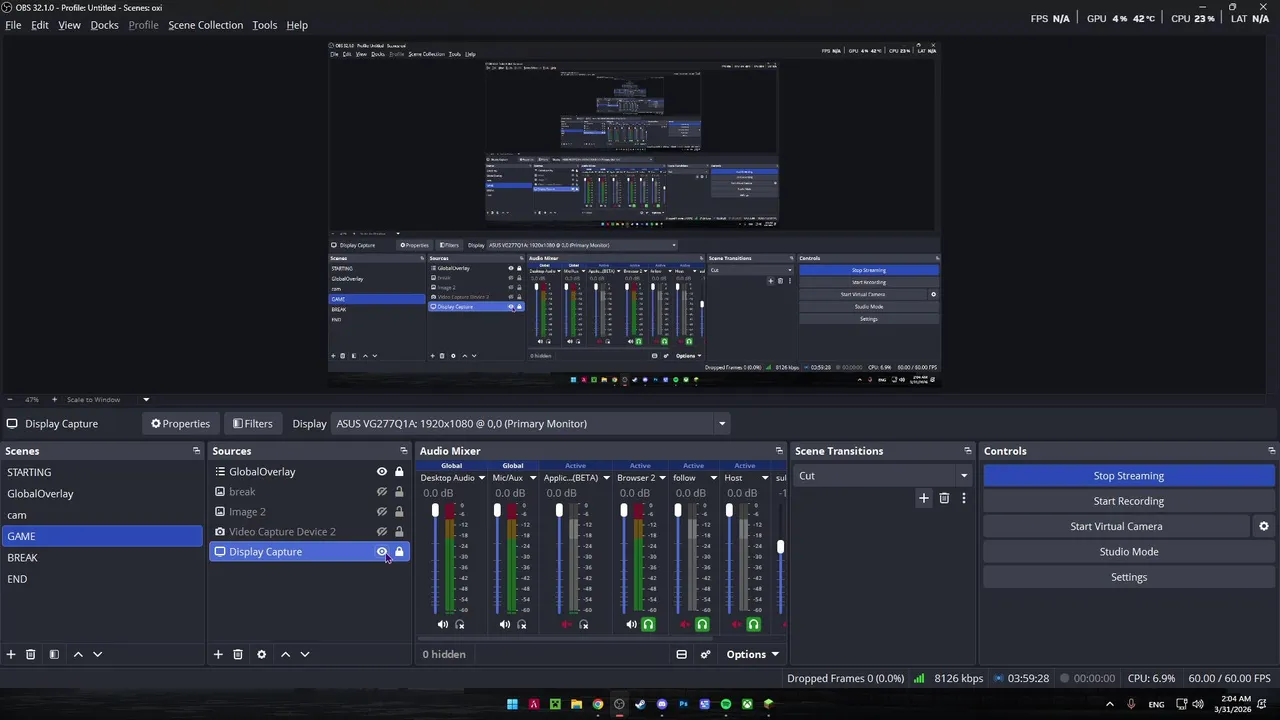Add a new source with plus icon
This screenshot has height=720, width=1280.
218,654
